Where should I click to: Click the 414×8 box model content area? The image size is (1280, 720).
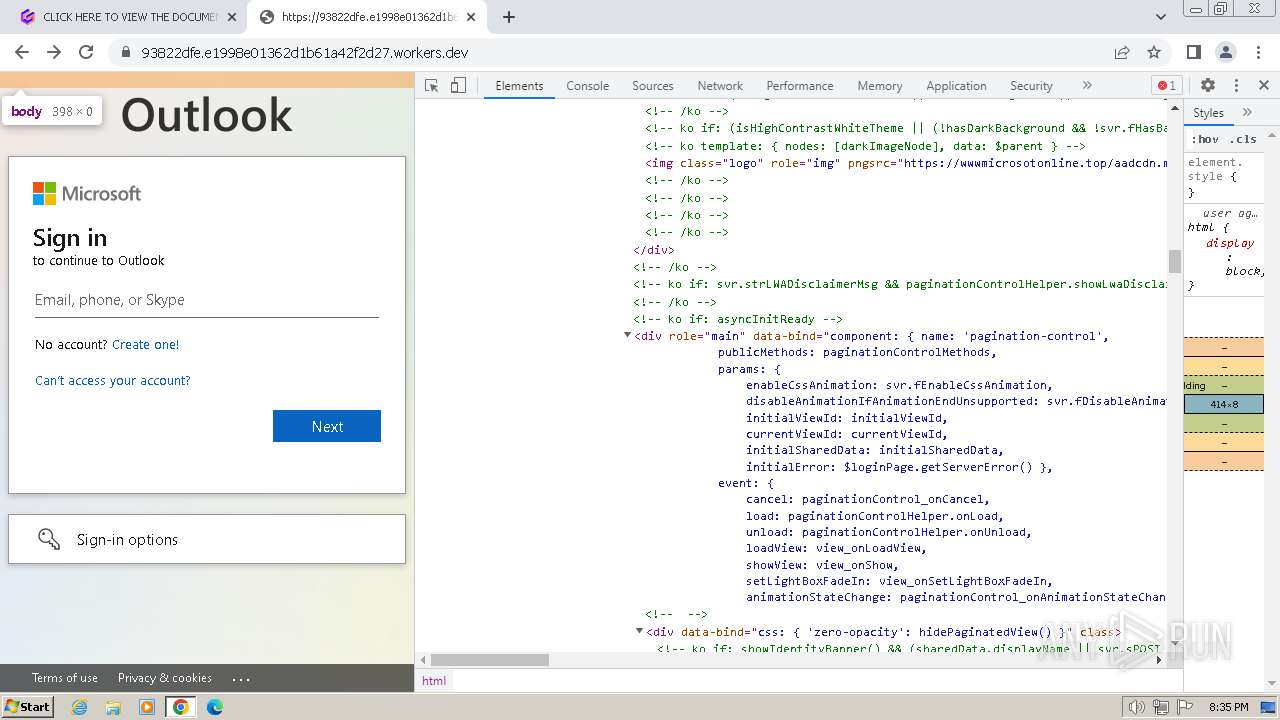point(1224,404)
